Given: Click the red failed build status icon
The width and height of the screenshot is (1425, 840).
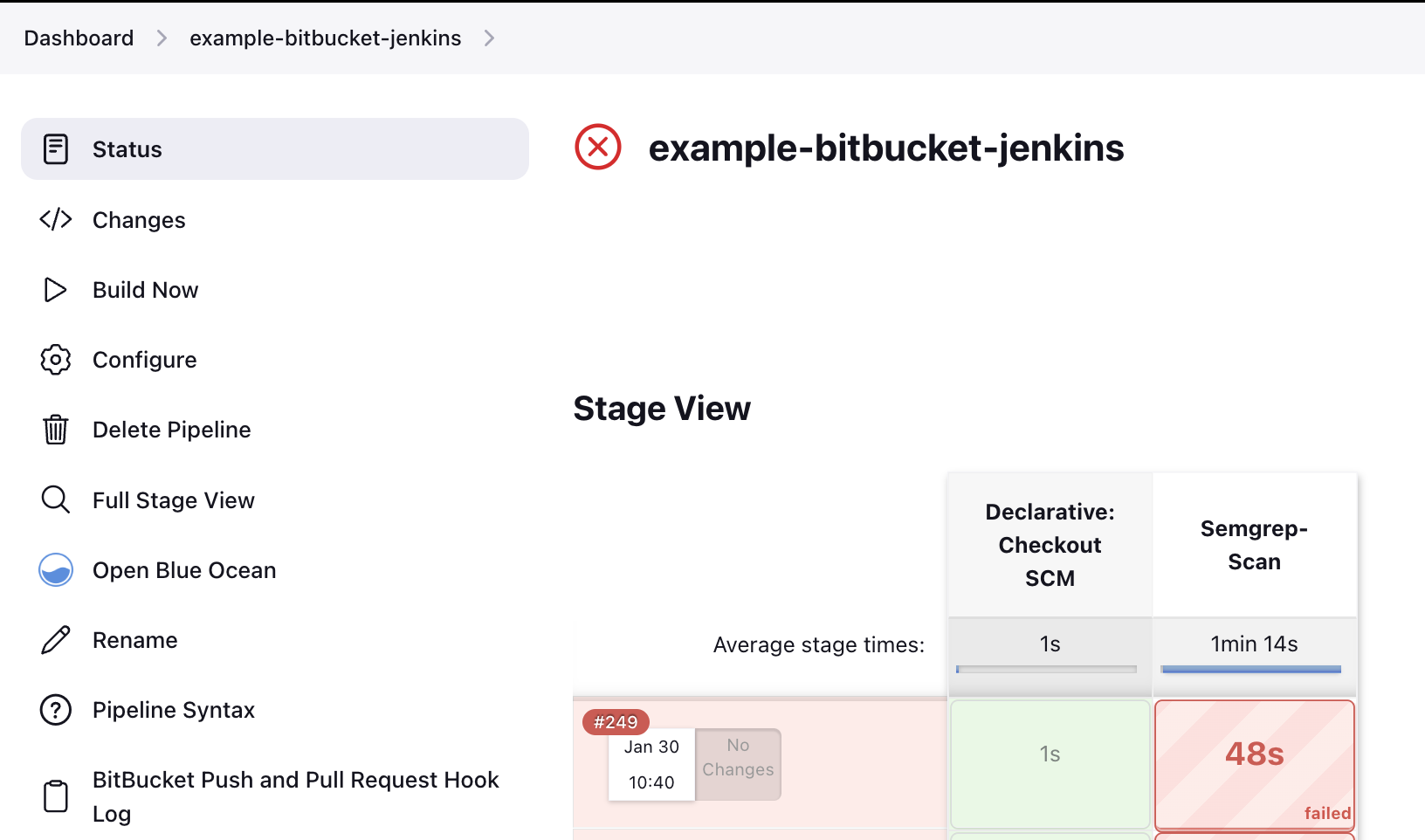Looking at the screenshot, I should click(x=598, y=147).
